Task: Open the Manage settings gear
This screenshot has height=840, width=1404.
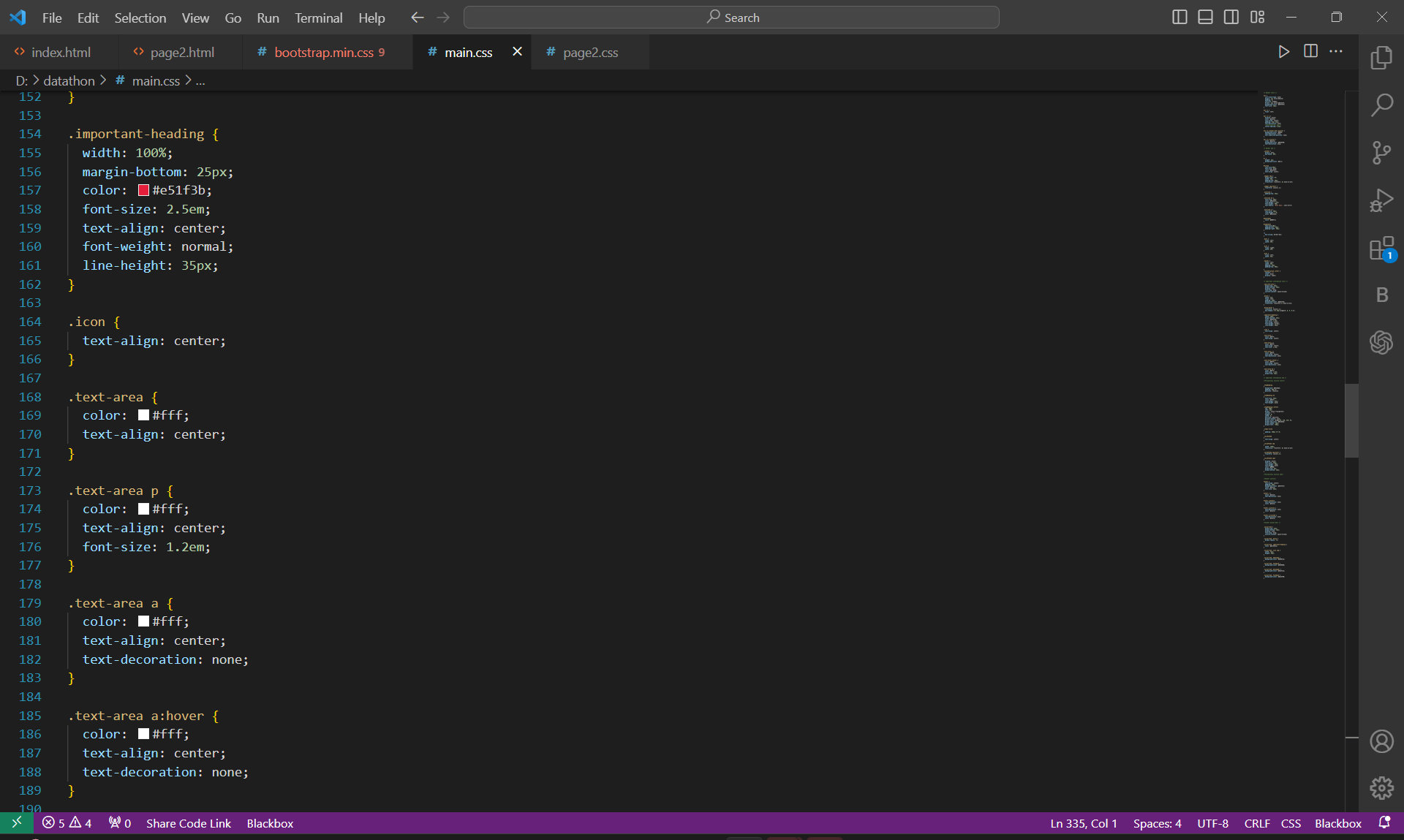Action: pos(1381,788)
